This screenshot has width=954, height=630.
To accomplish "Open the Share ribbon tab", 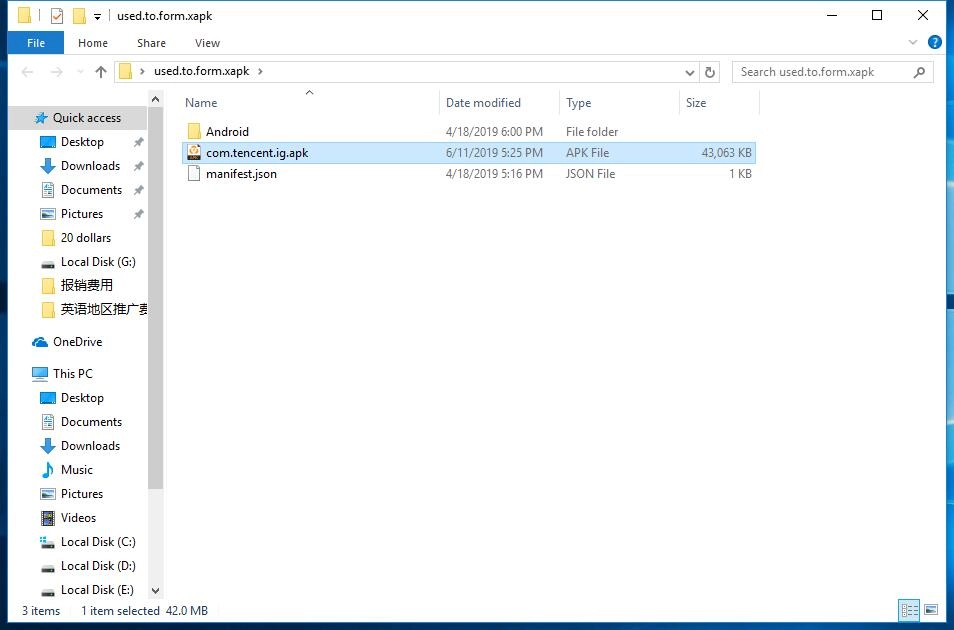I will [x=152, y=43].
